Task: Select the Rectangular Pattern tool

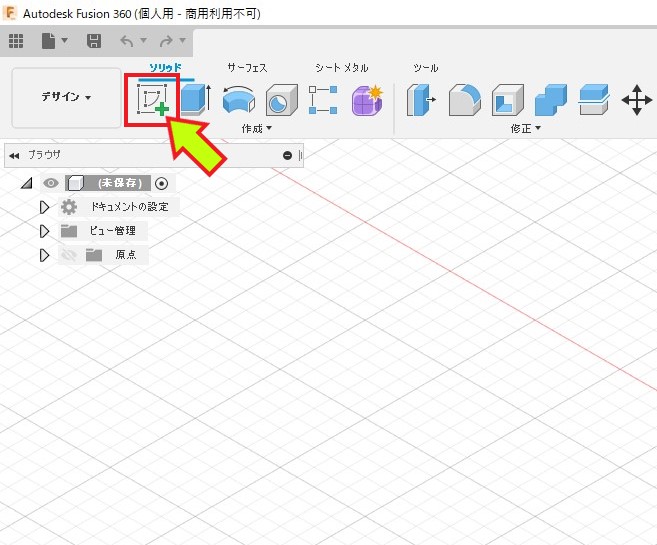Action: [x=323, y=100]
